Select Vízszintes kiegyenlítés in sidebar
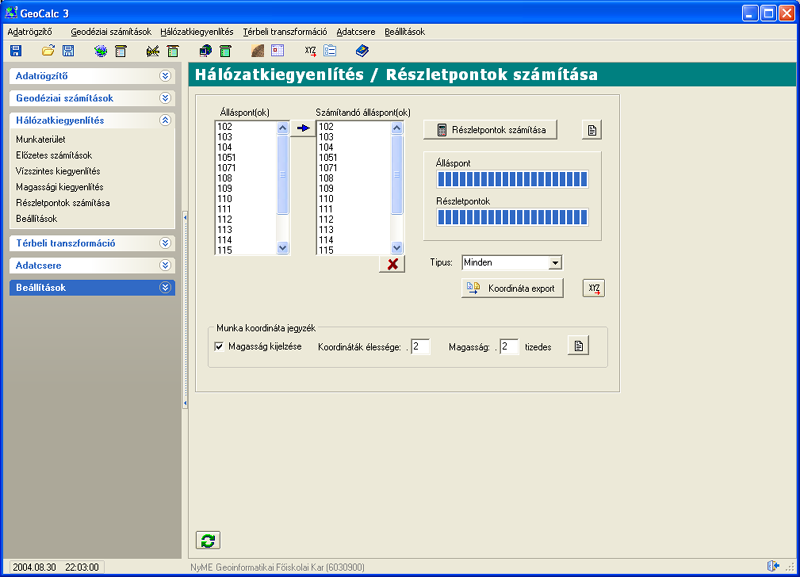The height and width of the screenshot is (577, 800). tap(58, 171)
